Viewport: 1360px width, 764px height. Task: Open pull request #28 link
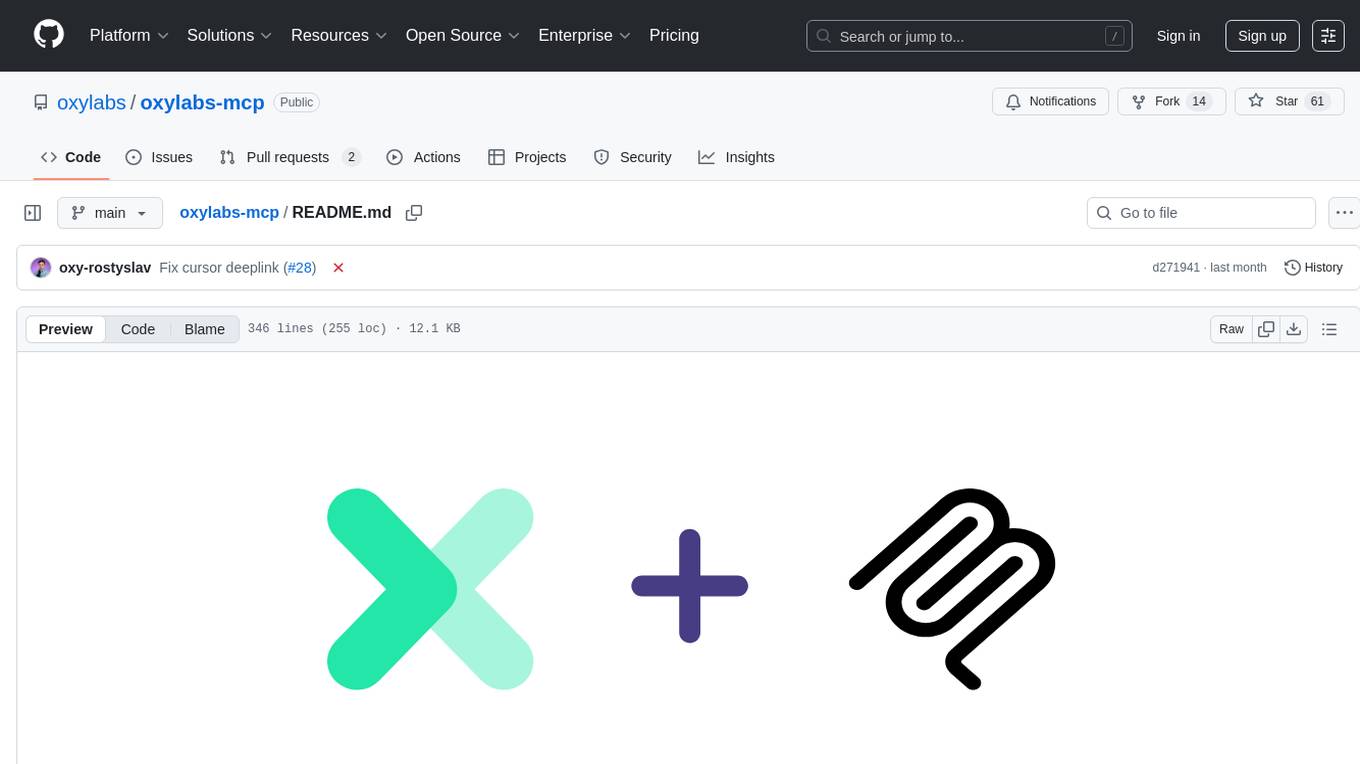[300, 268]
